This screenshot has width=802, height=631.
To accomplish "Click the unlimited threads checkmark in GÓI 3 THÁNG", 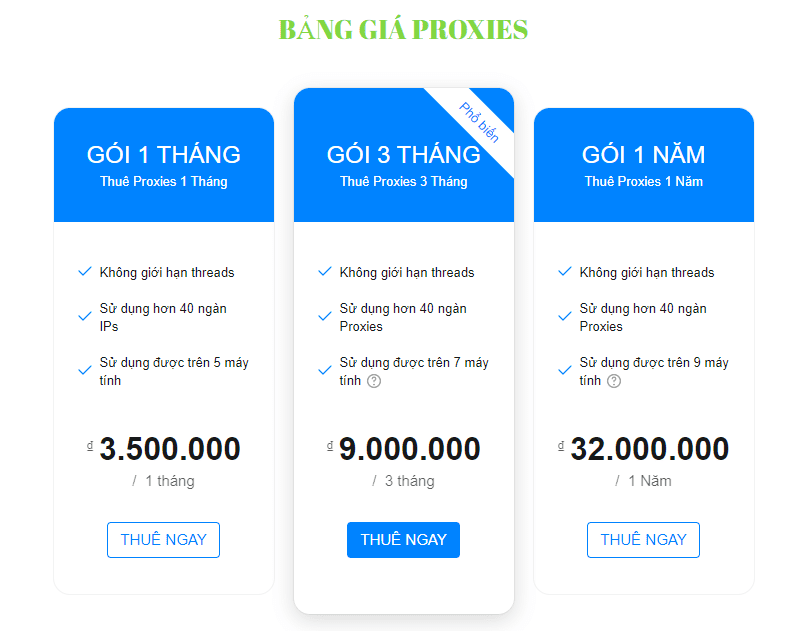I will click(x=325, y=272).
